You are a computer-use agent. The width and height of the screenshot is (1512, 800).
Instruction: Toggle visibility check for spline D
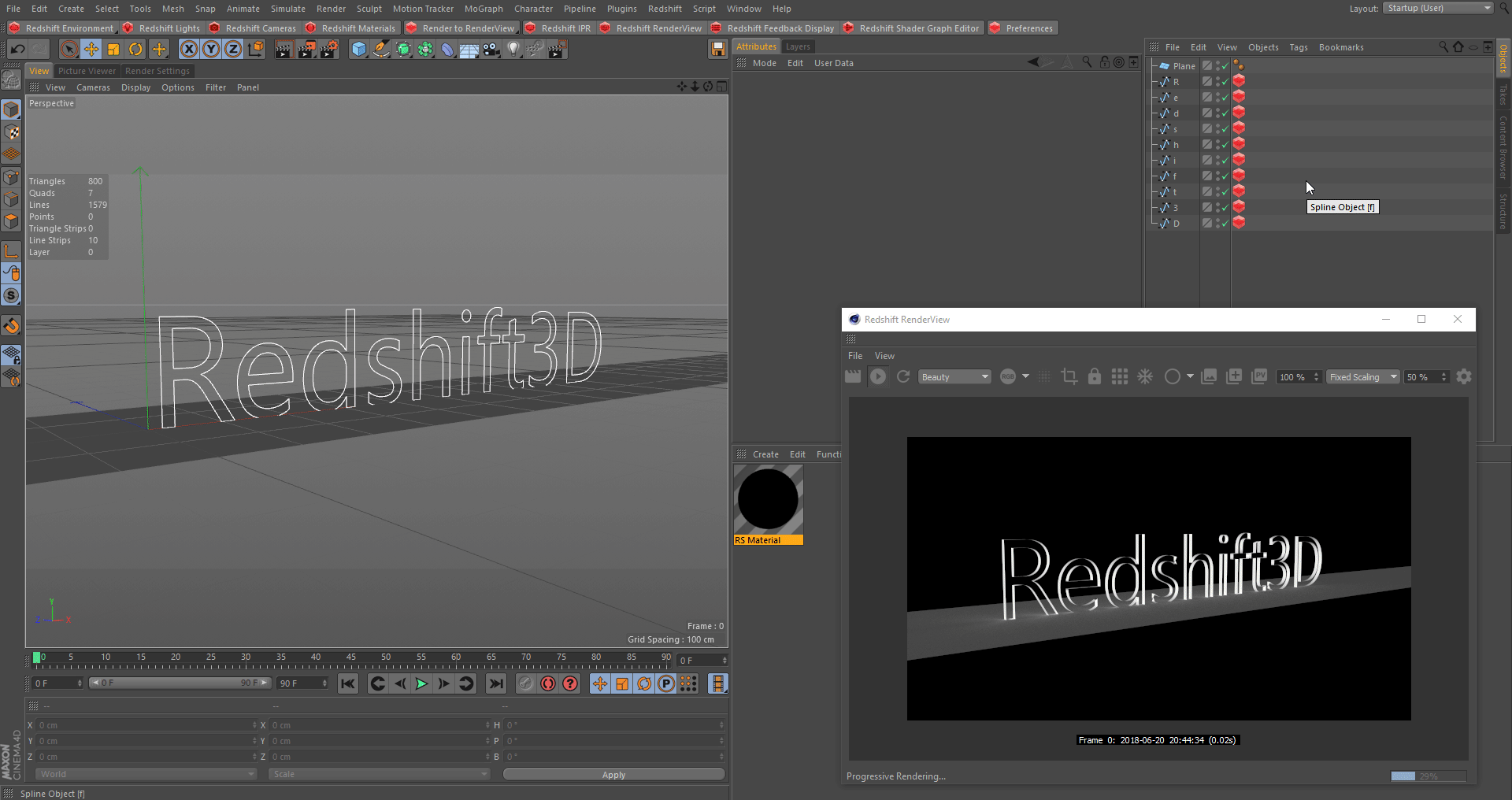point(1225,224)
